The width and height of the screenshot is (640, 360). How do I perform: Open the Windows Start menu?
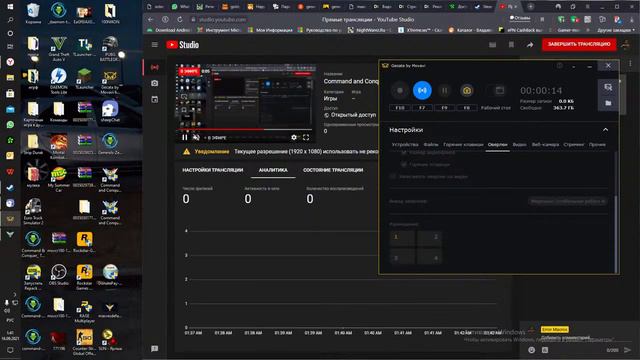(10, 7)
